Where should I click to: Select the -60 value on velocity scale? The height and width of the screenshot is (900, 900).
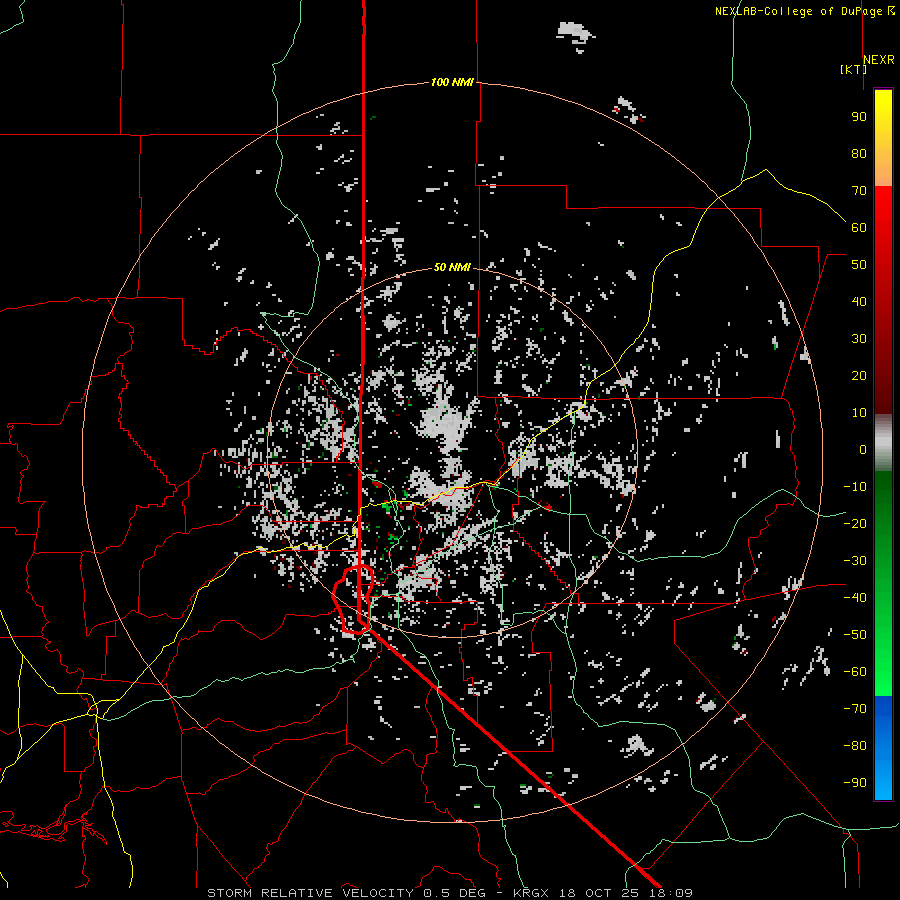(x=855, y=672)
